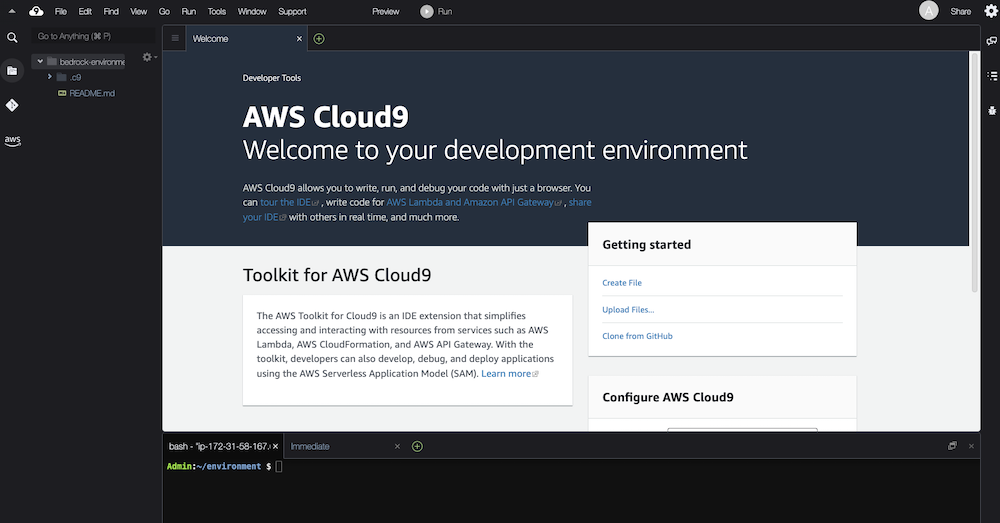Click the Configure AWS Cloud9 heading
The width and height of the screenshot is (1000, 523).
[x=668, y=397]
